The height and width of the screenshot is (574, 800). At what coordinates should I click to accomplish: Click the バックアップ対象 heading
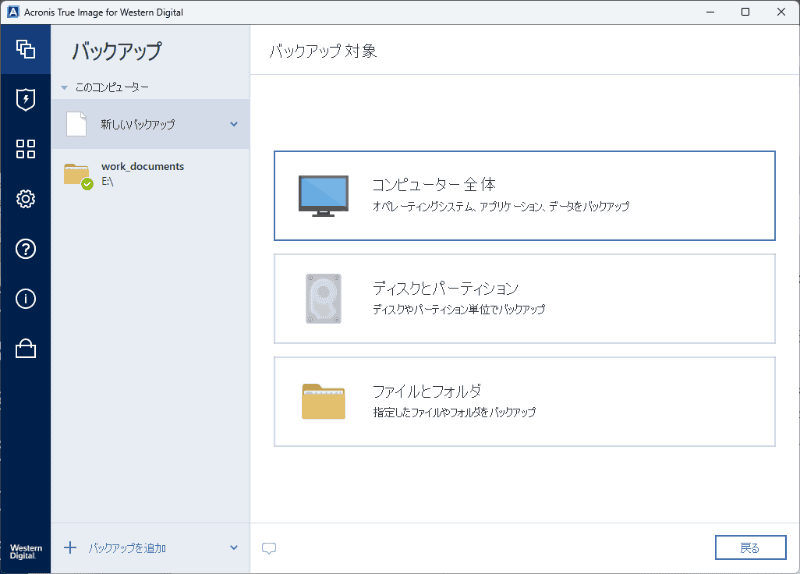323,51
